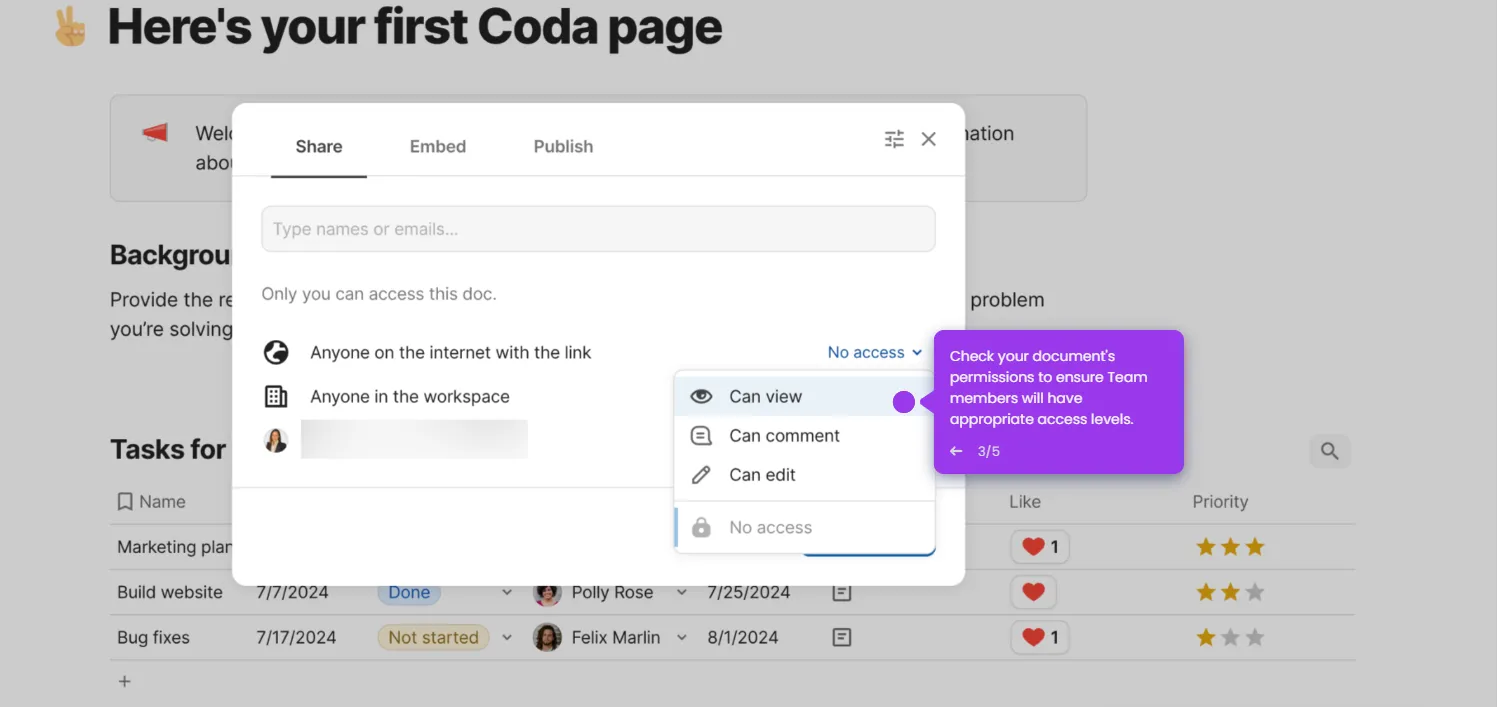The width and height of the screenshot is (1497, 707).
Task: Add a new row with plus icon
Action: tap(124, 681)
